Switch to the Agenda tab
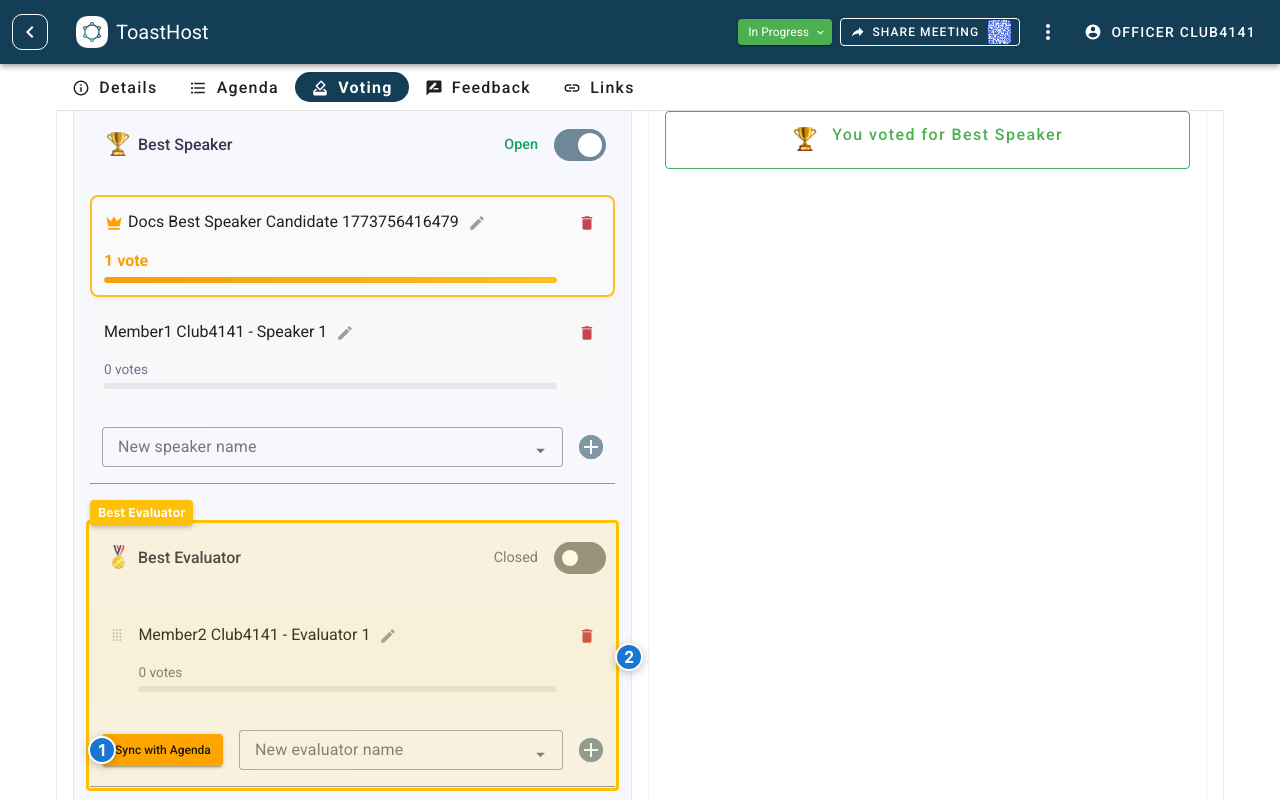 (233, 87)
